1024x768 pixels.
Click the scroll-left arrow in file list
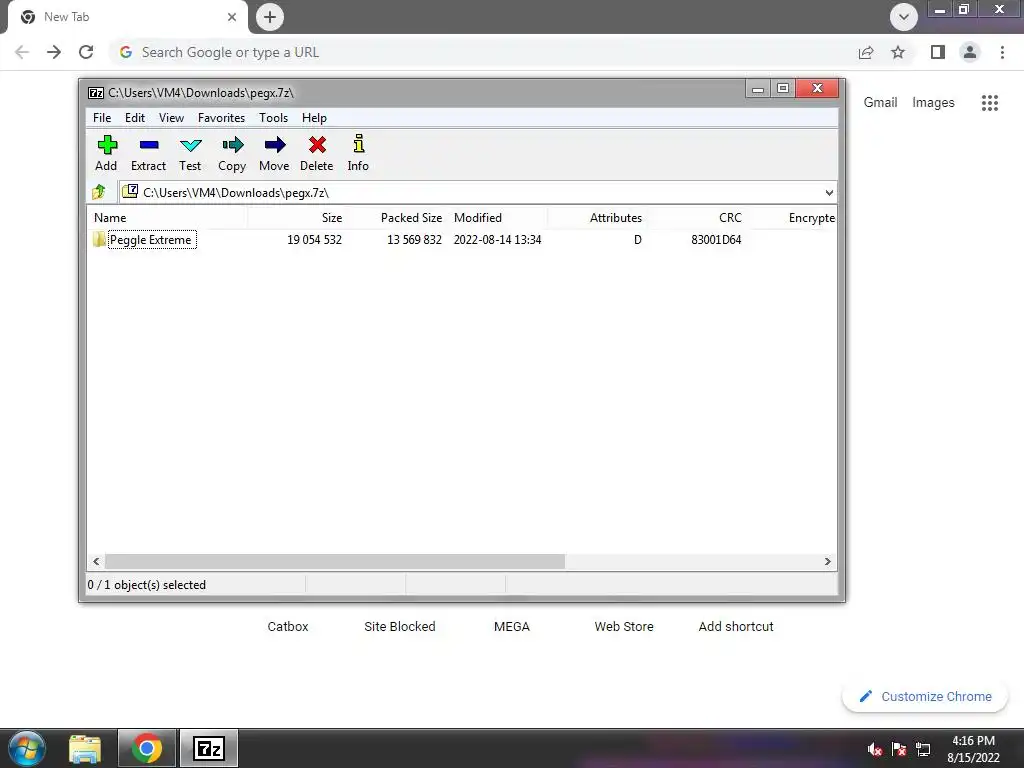pos(96,561)
